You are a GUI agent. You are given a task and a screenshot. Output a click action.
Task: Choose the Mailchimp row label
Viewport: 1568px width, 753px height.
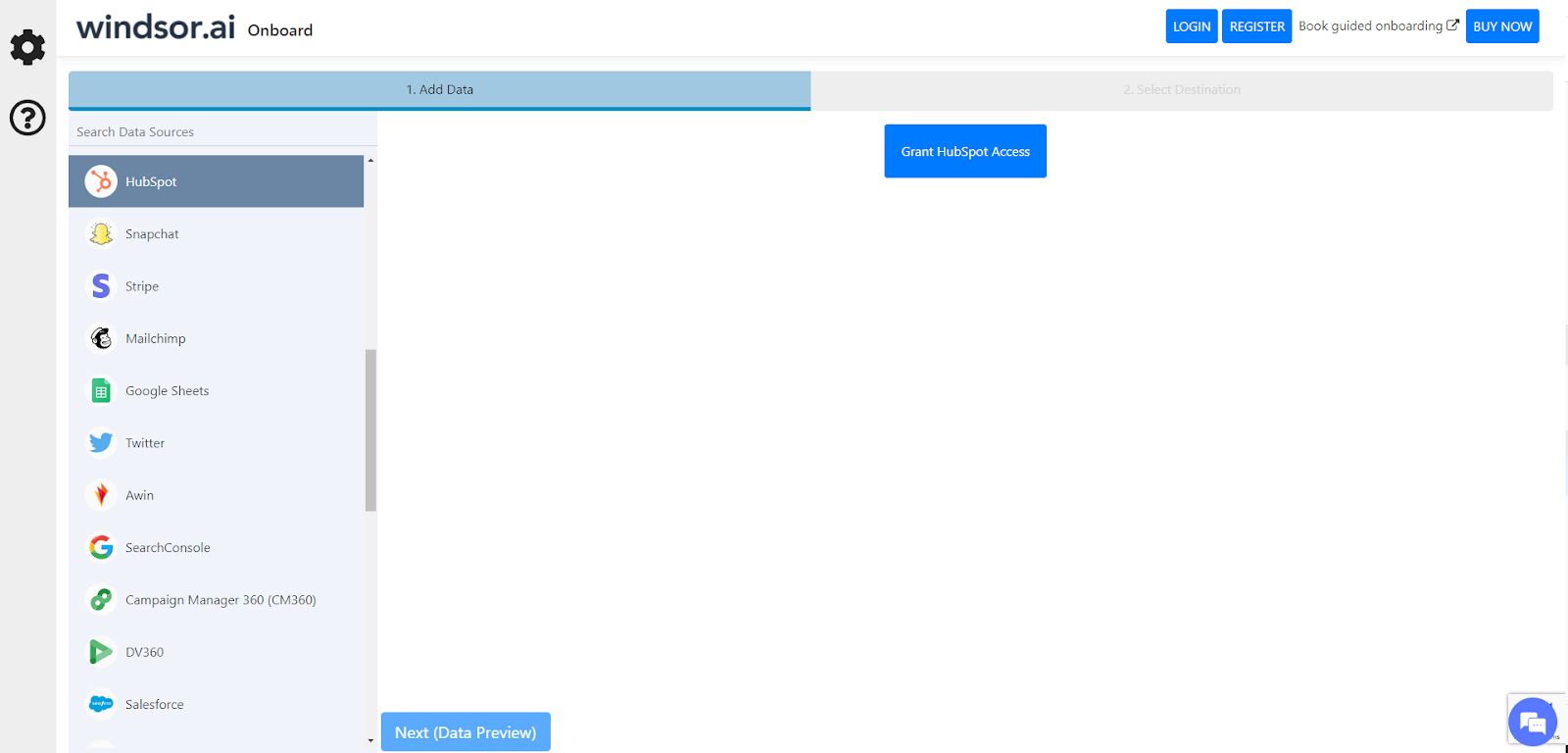click(x=155, y=338)
